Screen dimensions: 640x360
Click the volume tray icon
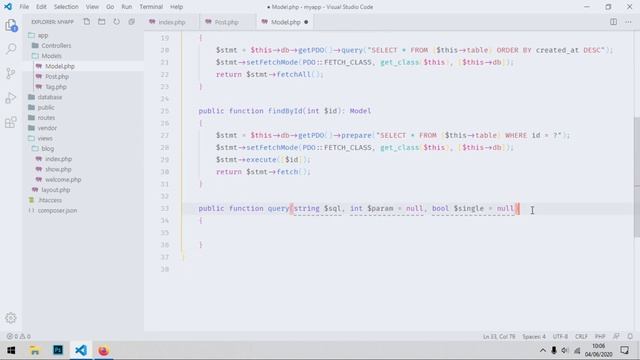point(565,351)
